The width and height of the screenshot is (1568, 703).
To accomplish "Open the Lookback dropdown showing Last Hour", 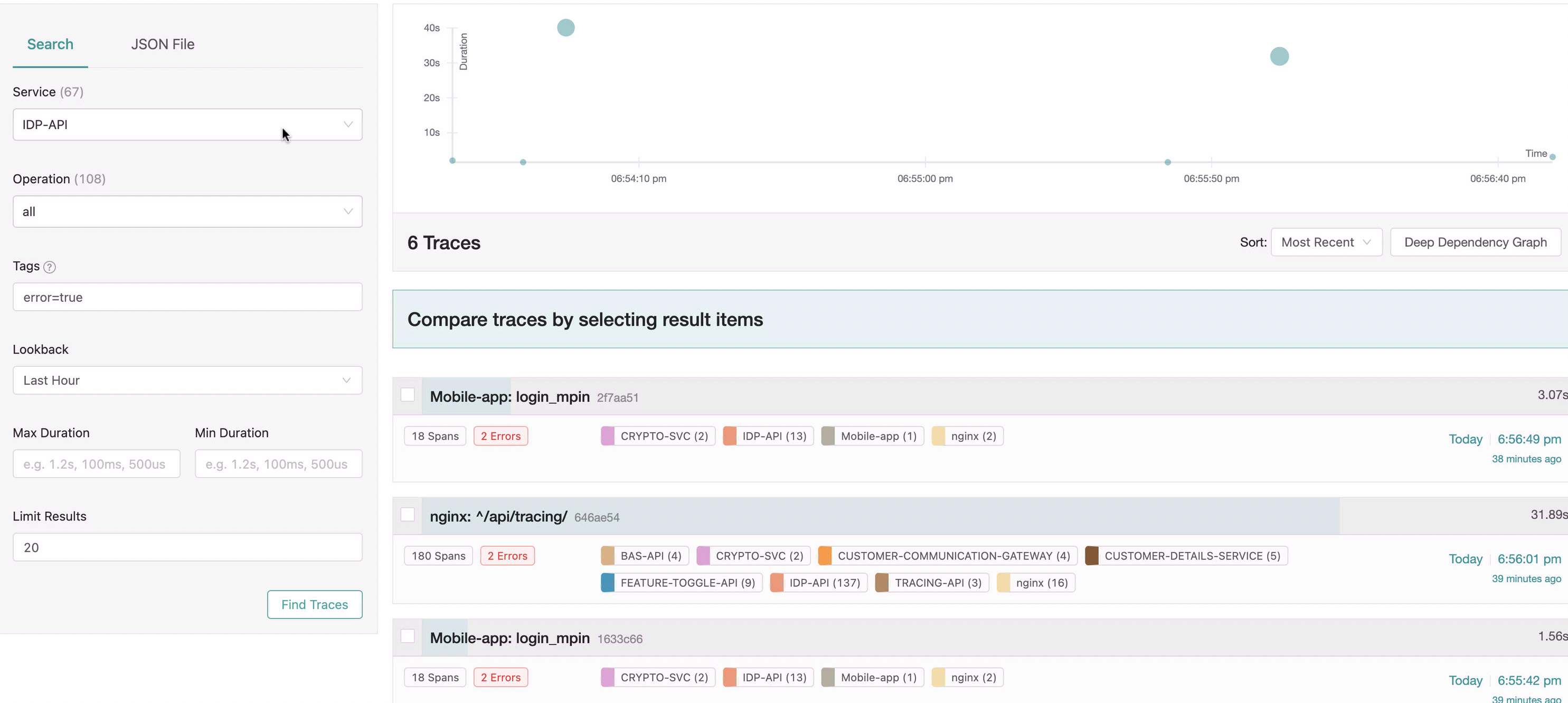I will pos(187,381).
